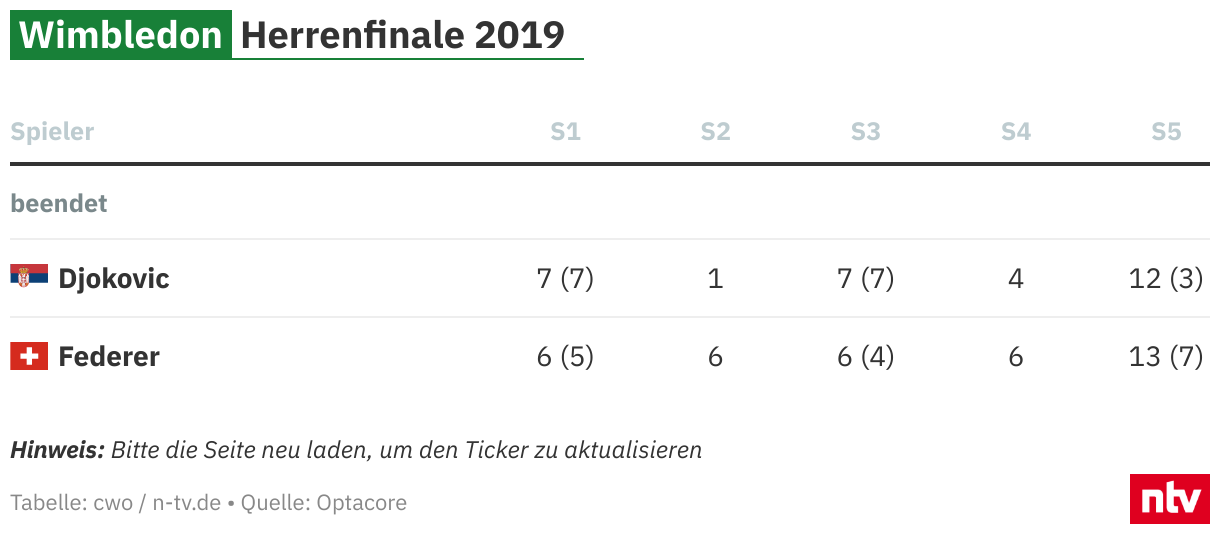Click Federer's fifth set score 13 (7)

[x=1166, y=356]
